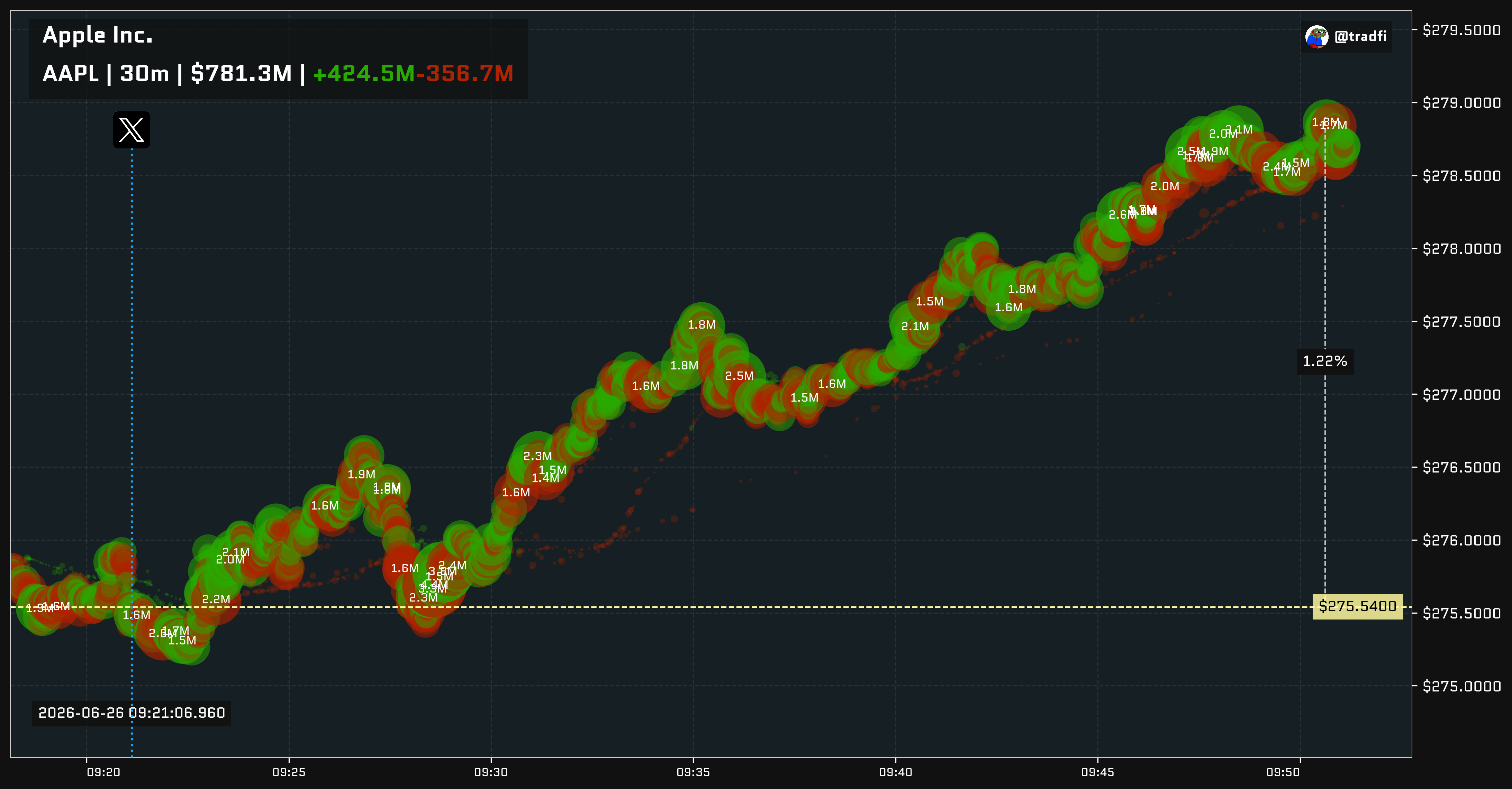Select the $275.5400 price label
Viewport: 1512px width, 789px height.
tap(1358, 606)
